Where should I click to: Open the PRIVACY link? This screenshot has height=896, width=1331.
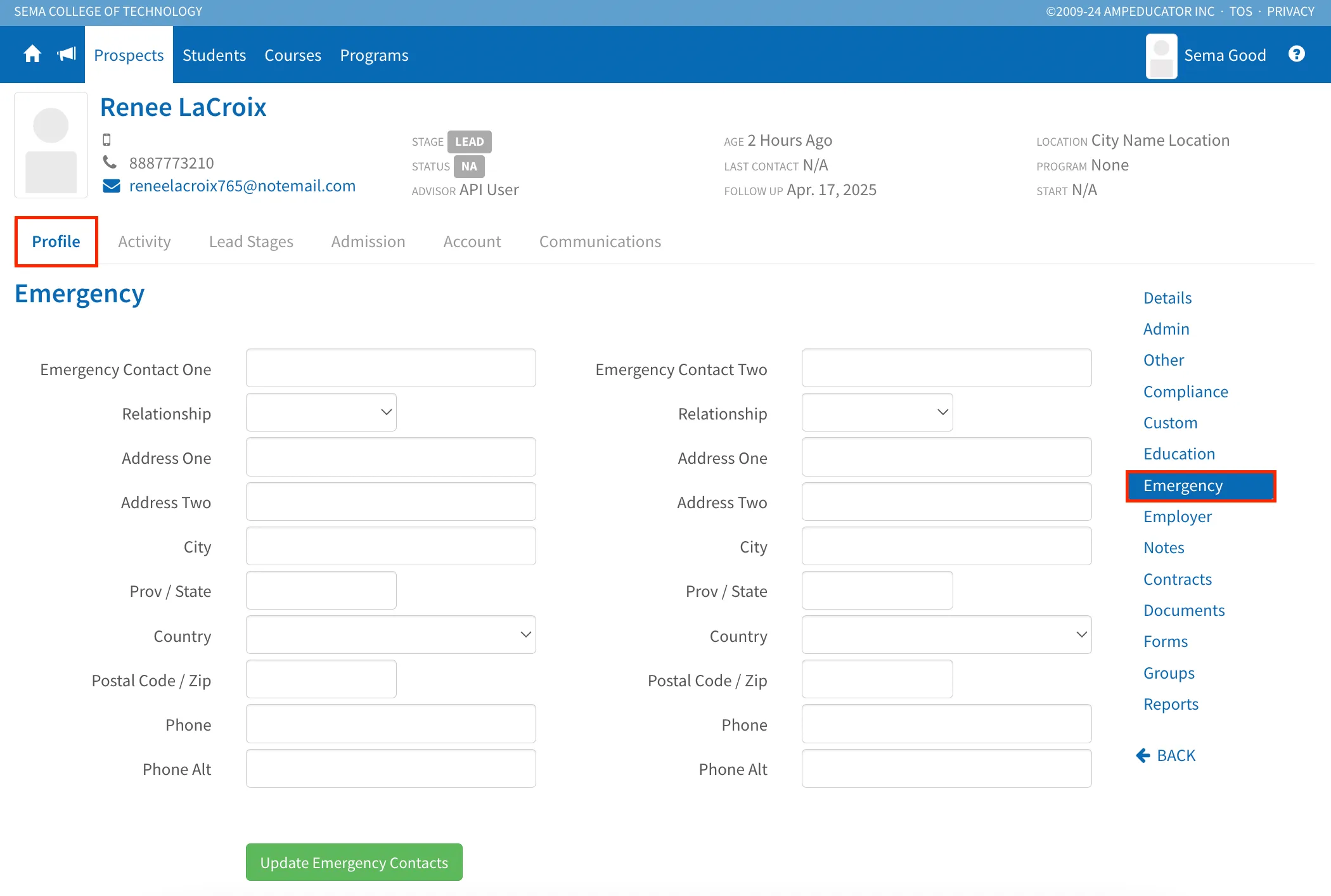coord(1290,11)
